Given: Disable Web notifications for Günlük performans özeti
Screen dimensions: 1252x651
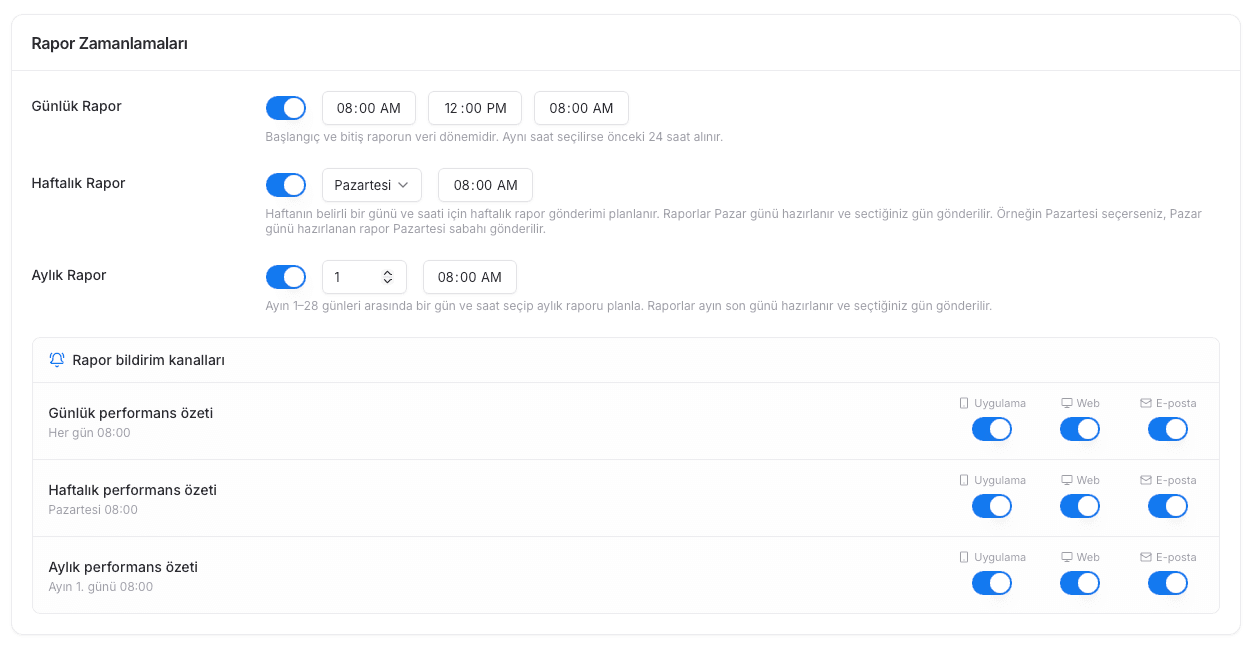Looking at the screenshot, I should pos(1080,429).
